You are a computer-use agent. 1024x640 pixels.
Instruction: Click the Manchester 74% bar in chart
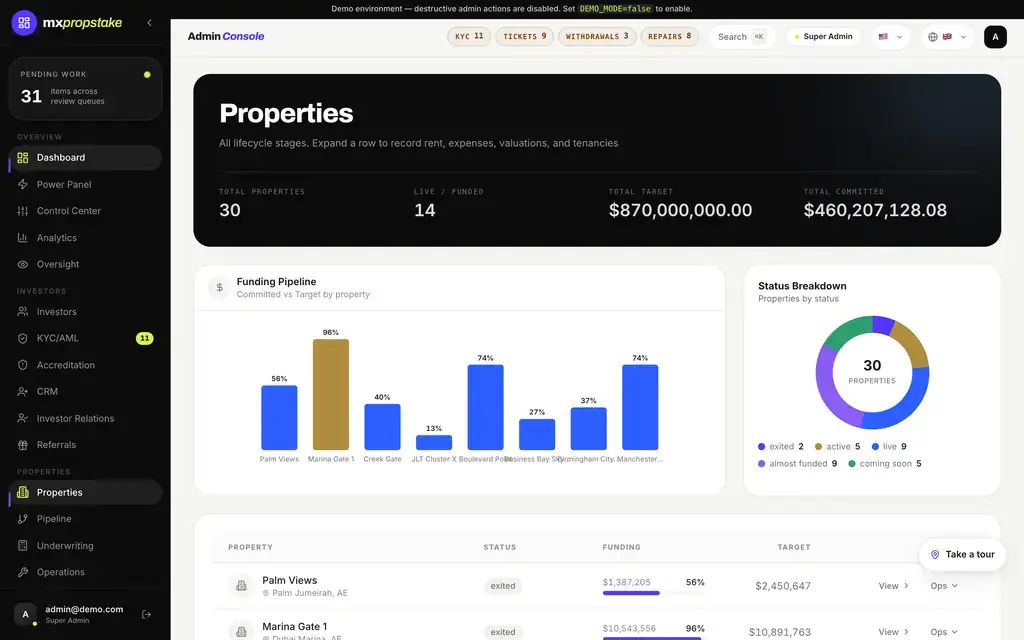[x=640, y=408]
